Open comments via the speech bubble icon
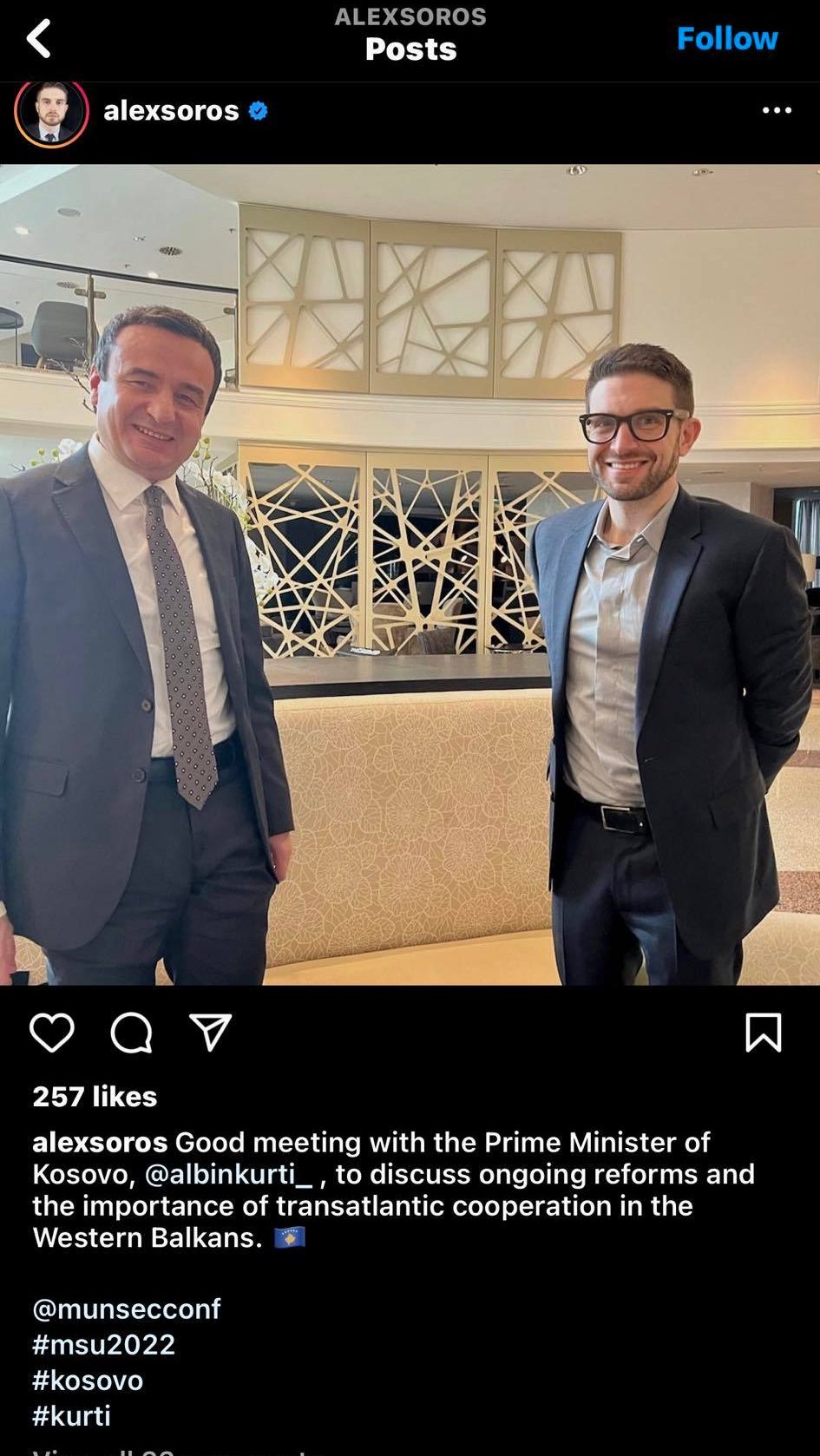 131,1033
